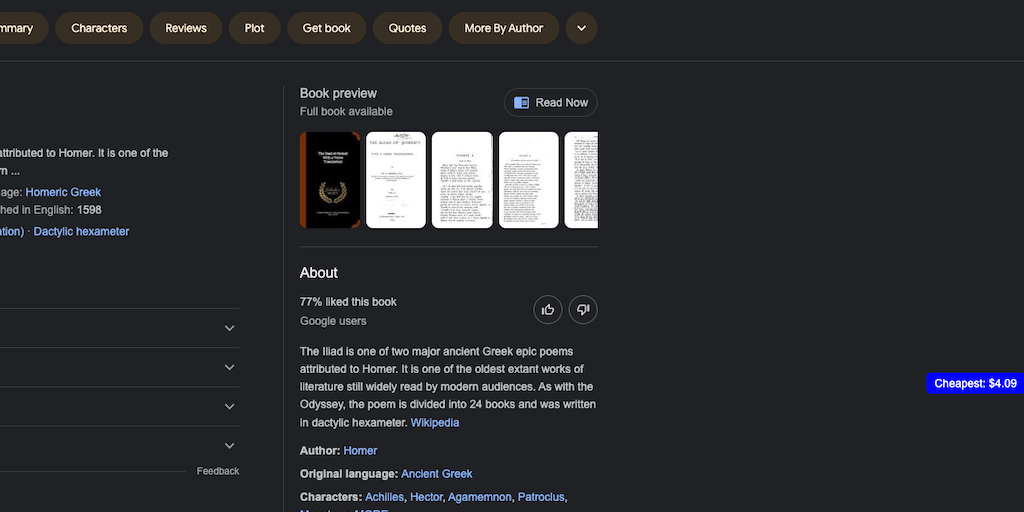Screen dimensions: 1024x512
Task: Click the thumbs up like icon
Action: (548, 310)
